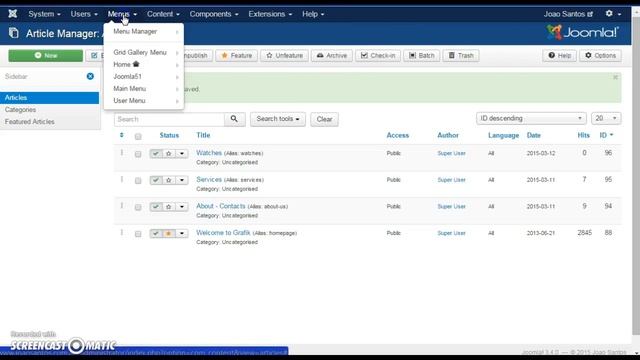The image size is (640, 360).
Task: Unfeature Welcome to Grafik via orange star
Action: click(169, 233)
